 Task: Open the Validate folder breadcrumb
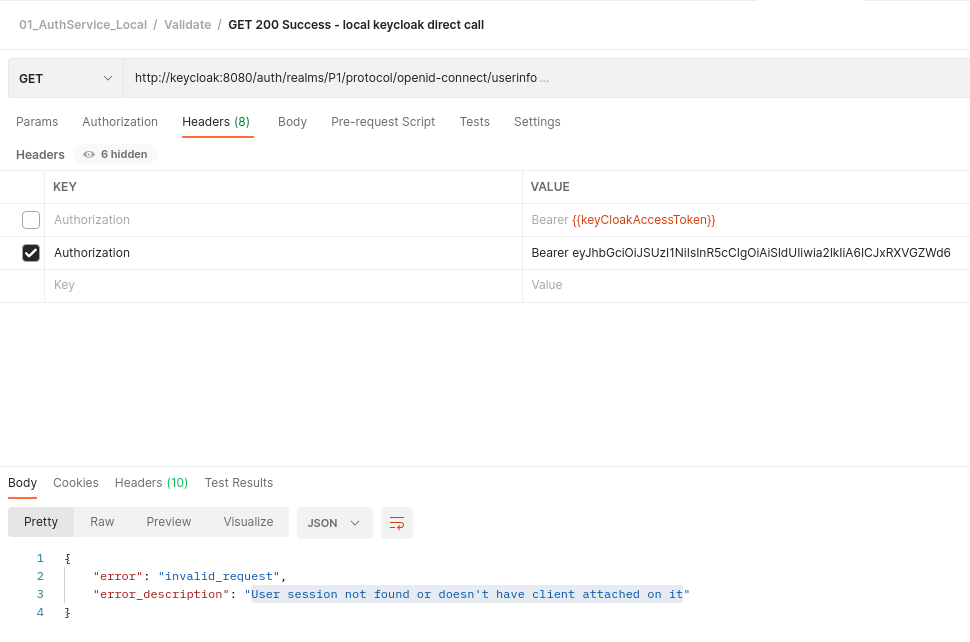tap(187, 24)
